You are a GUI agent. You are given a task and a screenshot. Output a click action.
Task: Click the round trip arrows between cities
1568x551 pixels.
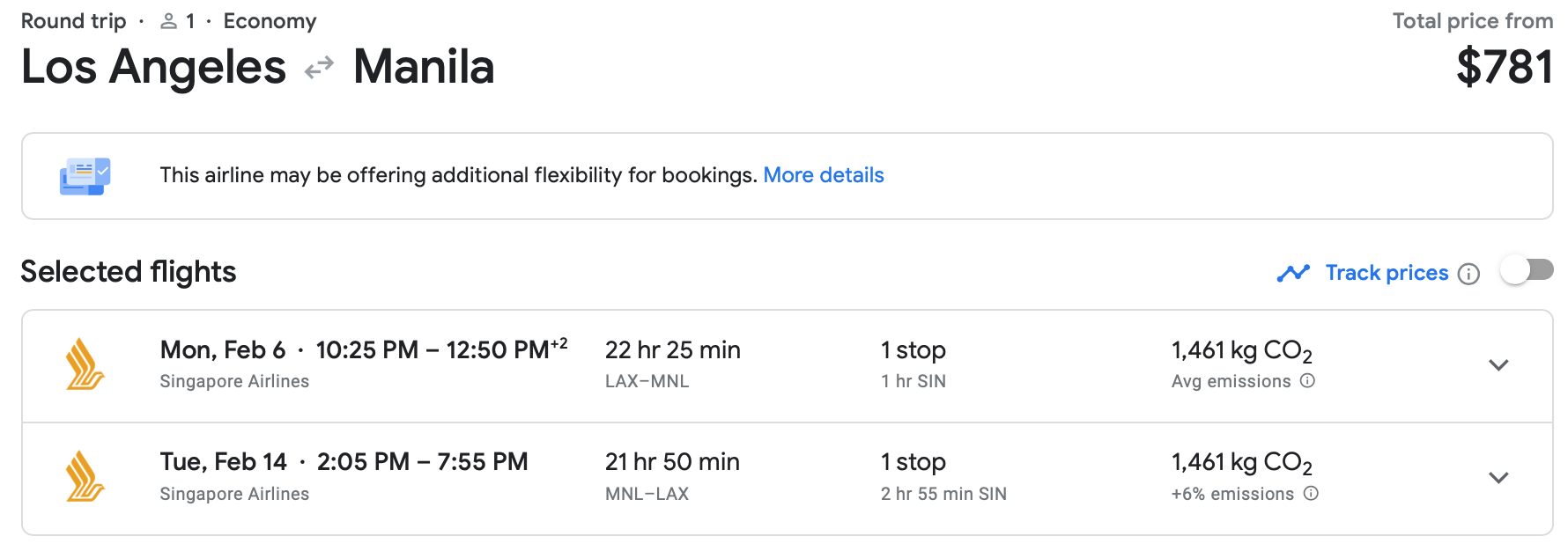coord(319,67)
